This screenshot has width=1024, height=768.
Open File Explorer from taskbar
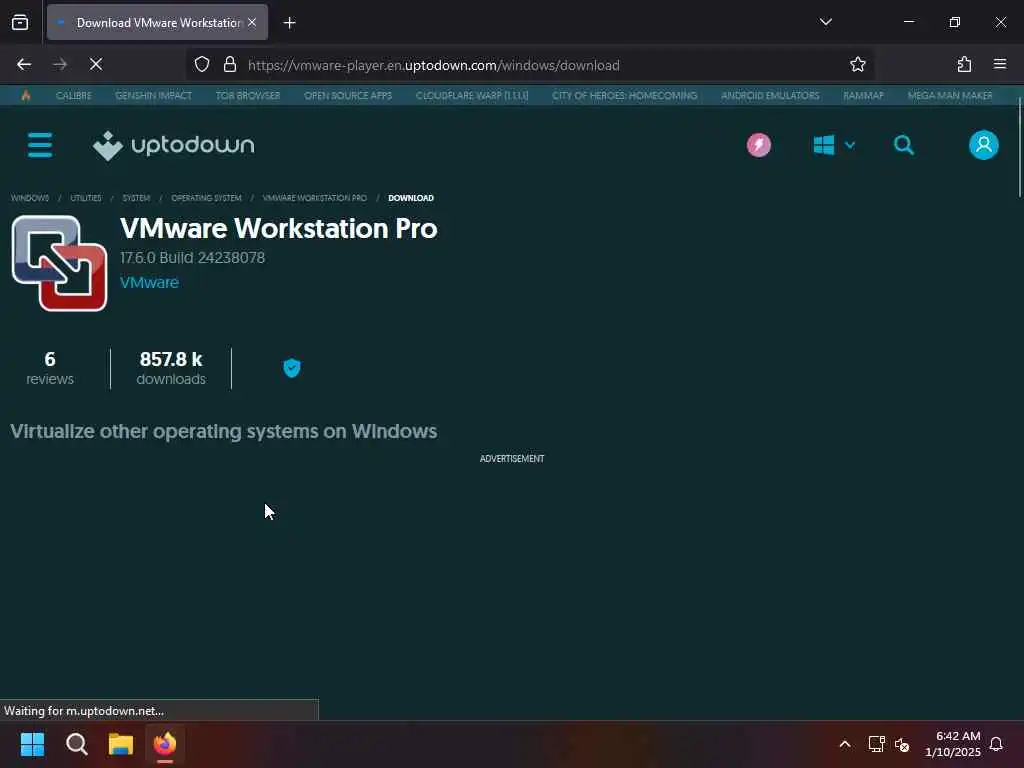[x=121, y=744]
